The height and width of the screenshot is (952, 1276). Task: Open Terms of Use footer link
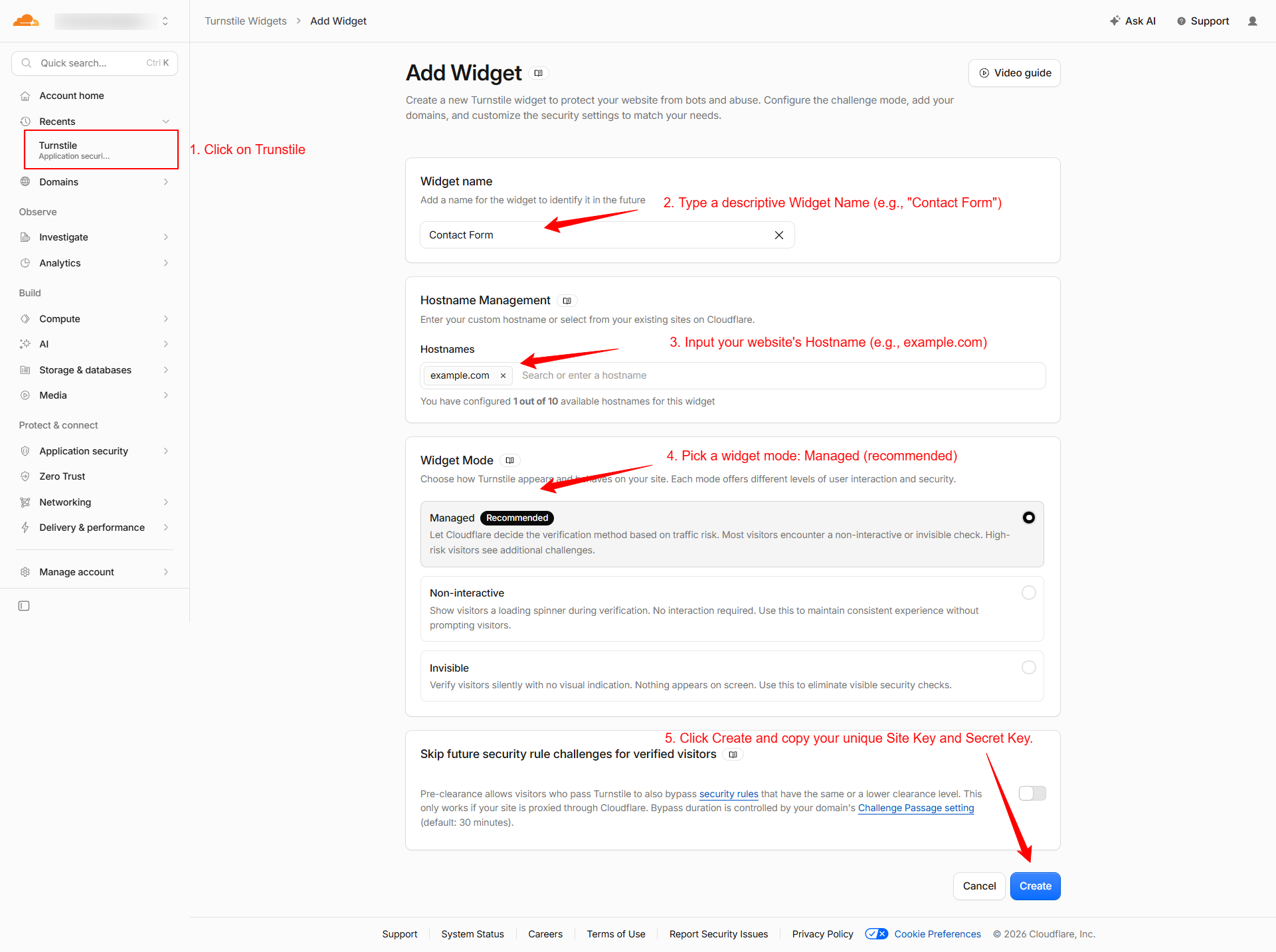point(616,934)
